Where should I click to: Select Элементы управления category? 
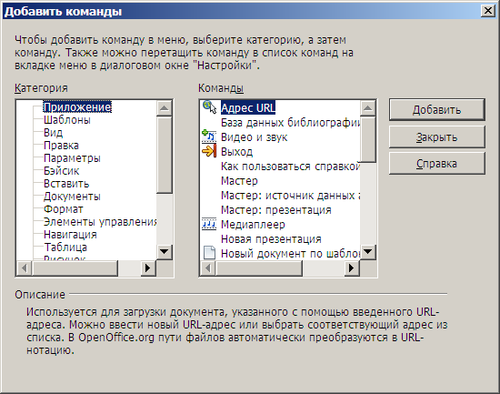(x=100, y=222)
